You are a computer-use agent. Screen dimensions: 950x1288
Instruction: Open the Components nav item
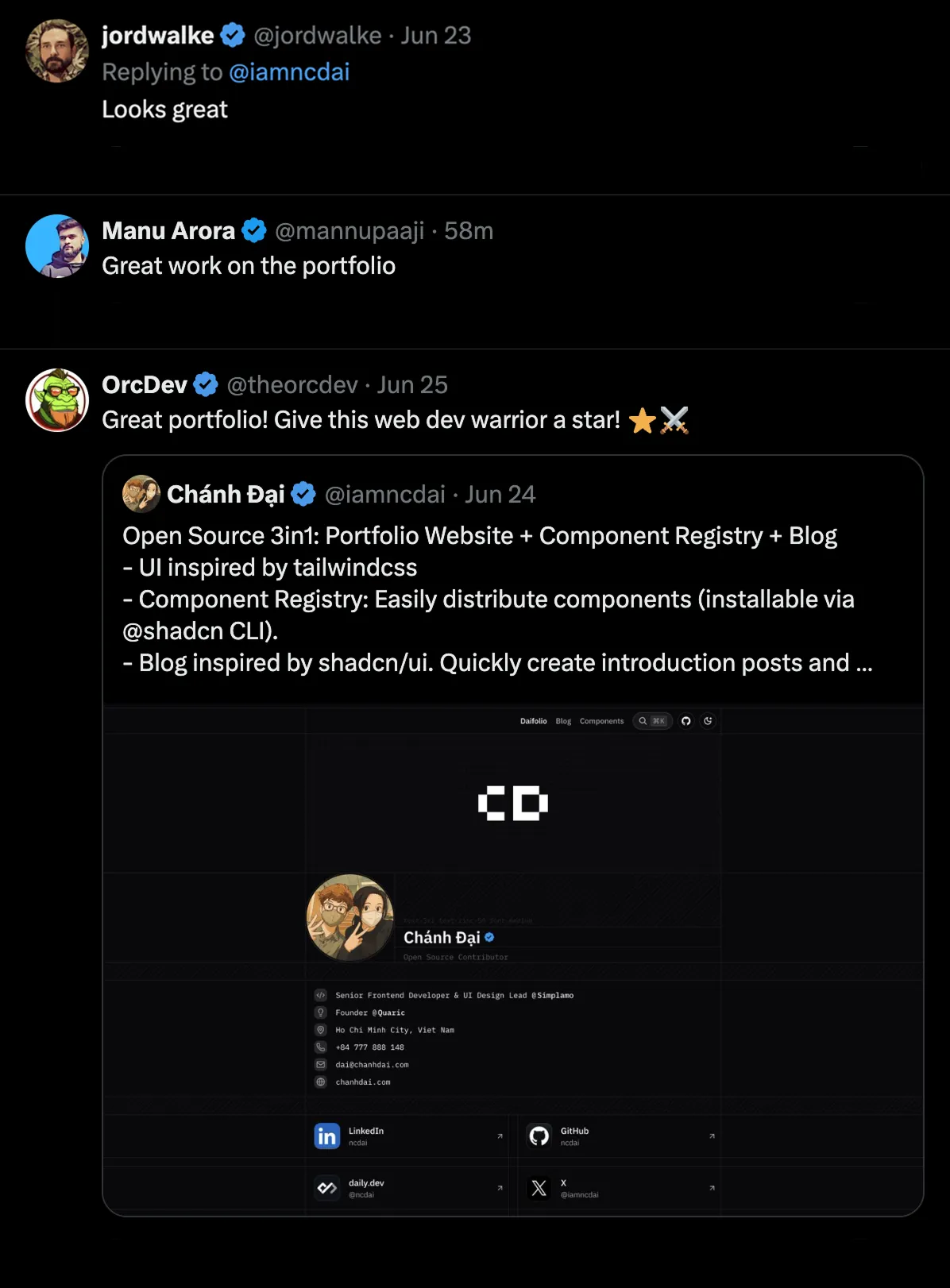602,721
